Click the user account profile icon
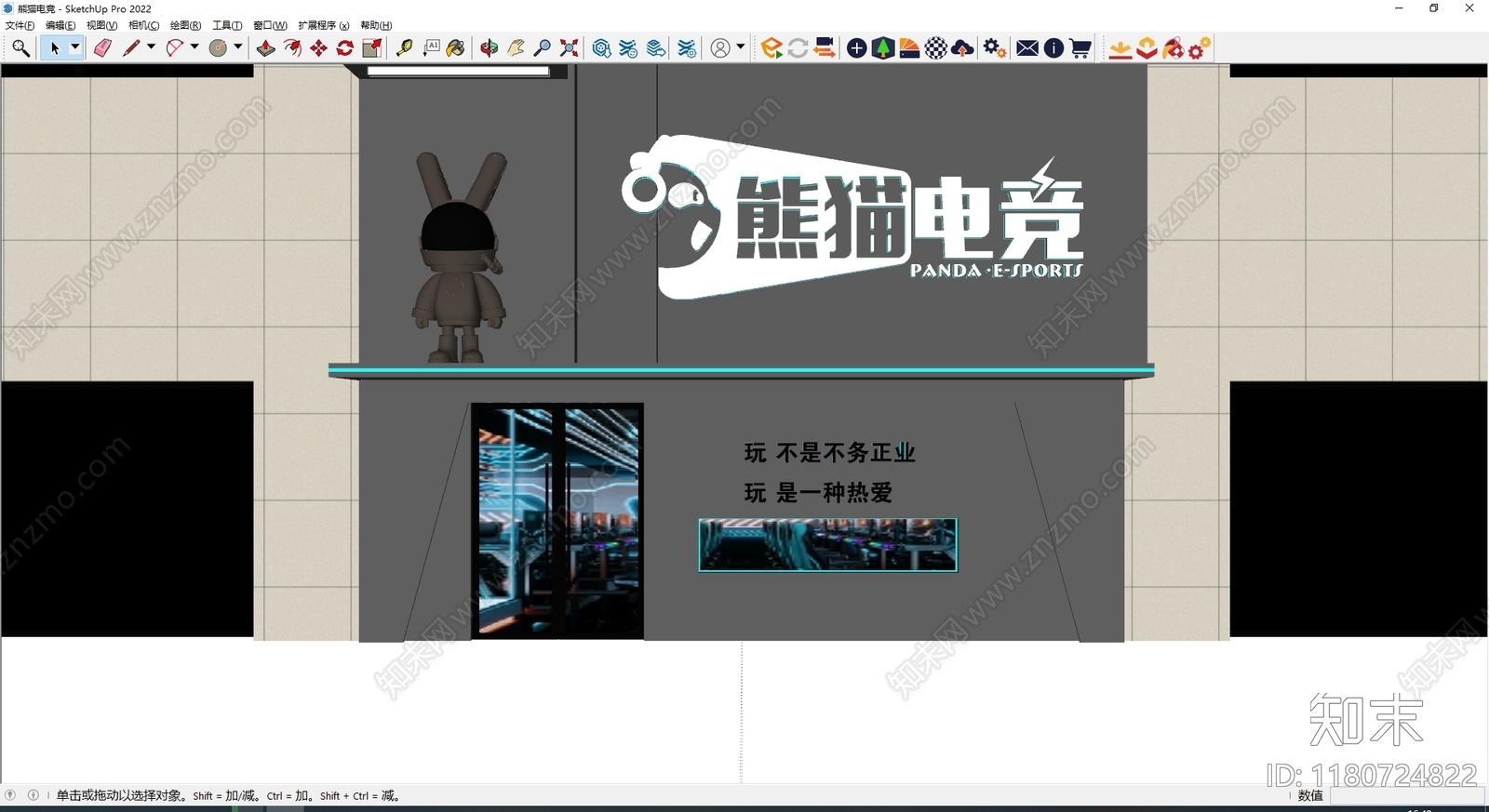Viewport: 1489px width, 812px height. (x=720, y=47)
